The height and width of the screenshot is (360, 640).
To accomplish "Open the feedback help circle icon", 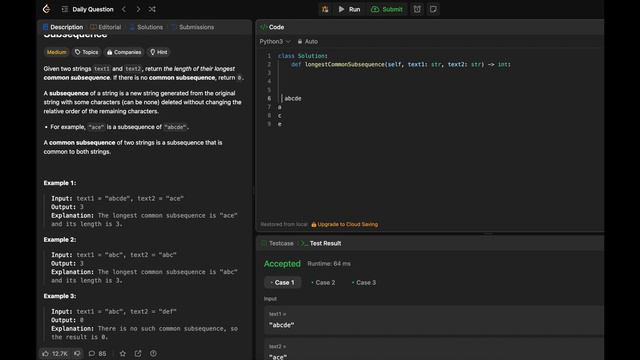I will click(x=153, y=353).
